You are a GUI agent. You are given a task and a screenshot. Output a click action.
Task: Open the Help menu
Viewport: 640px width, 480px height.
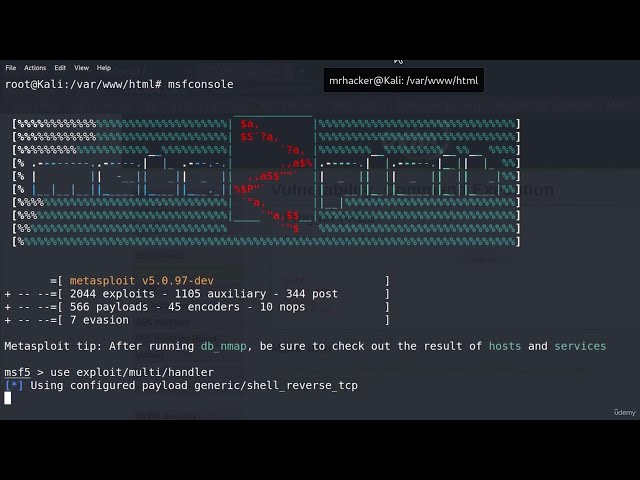tap(104, 68)
